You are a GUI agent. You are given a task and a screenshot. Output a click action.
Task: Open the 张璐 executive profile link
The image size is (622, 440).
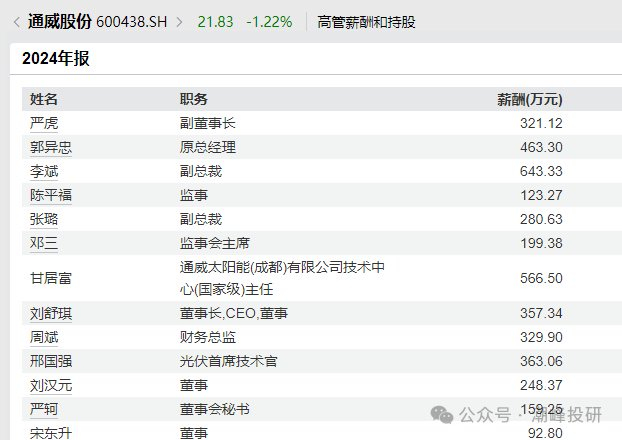click(x=44, y=219)
